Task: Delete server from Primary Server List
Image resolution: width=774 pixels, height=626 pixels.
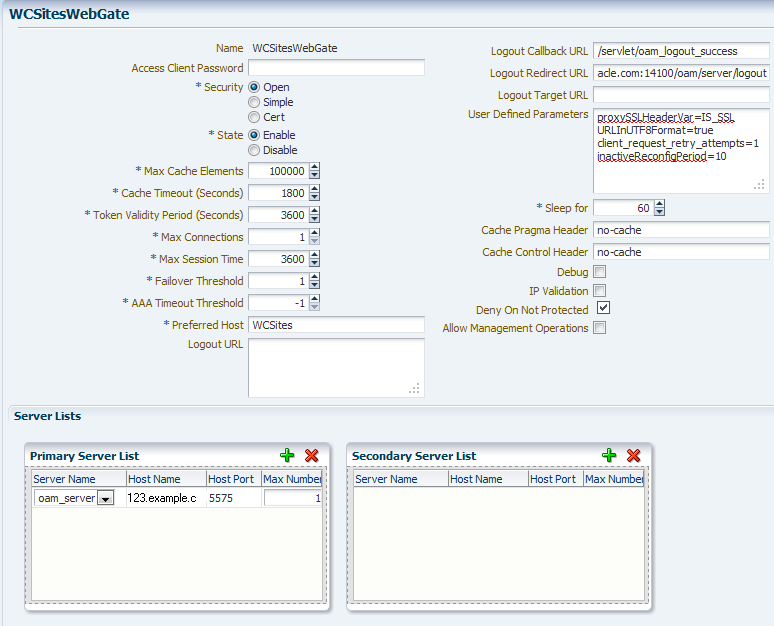Action: click(x=311, y=455)
